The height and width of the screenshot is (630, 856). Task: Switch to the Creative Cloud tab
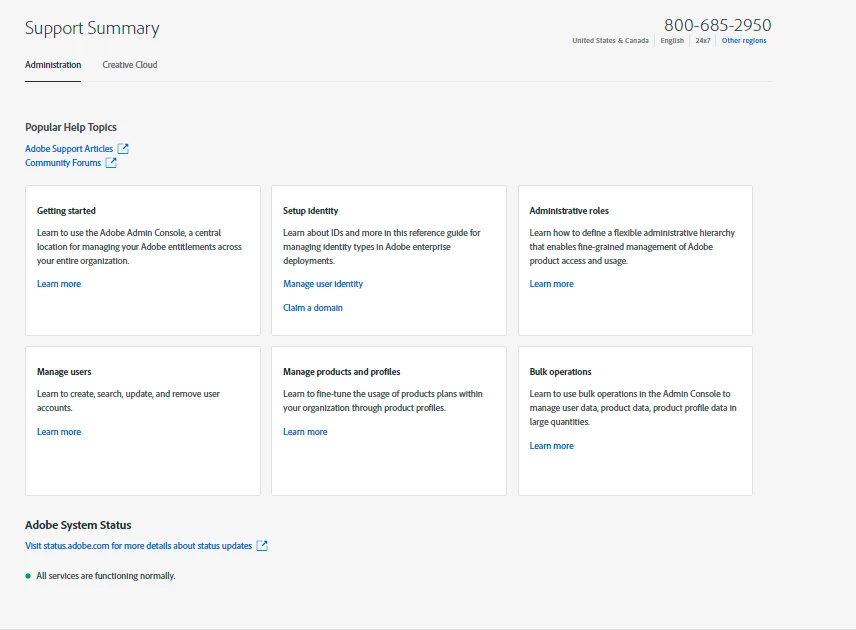click(x=130, y=65)
